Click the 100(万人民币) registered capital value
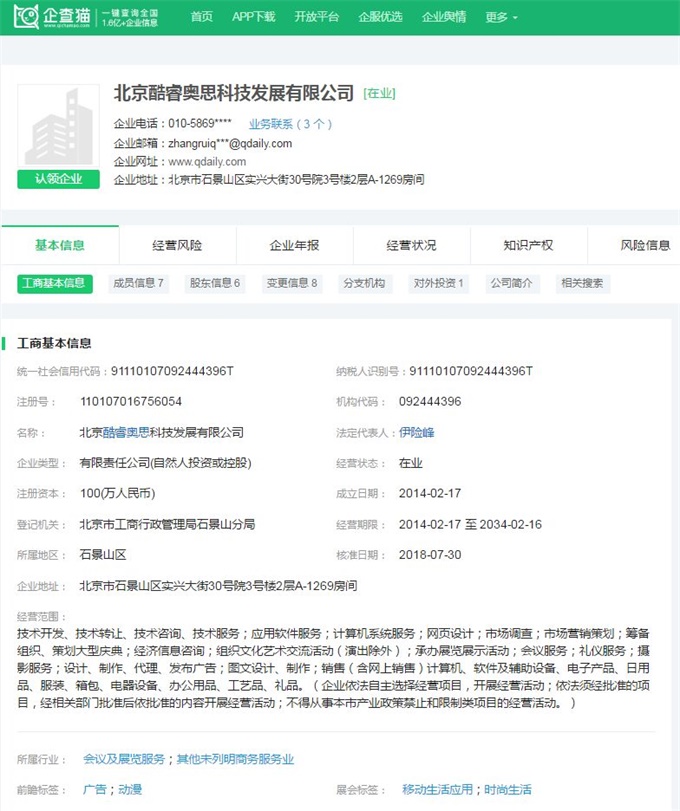This screenshot has height=811, width=680. coord(117,493)
